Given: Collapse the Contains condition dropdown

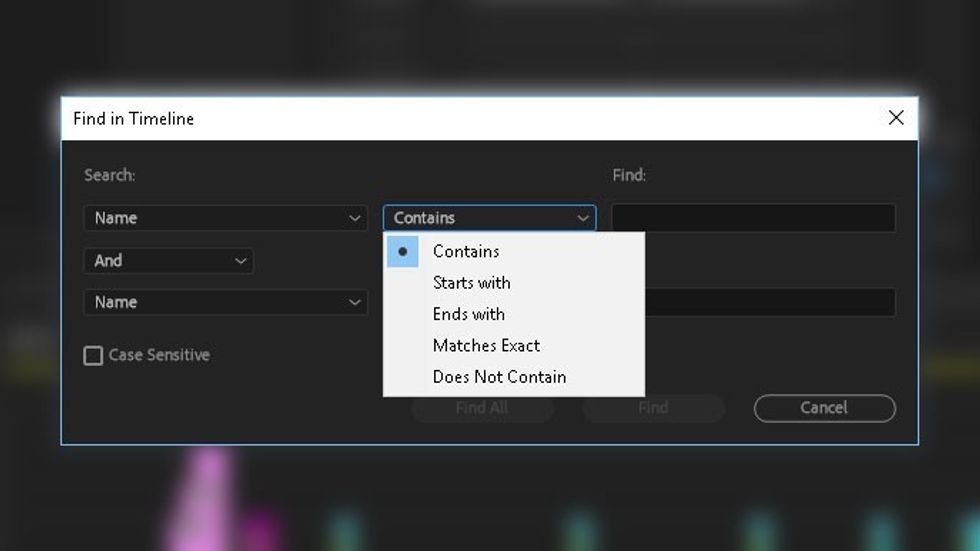Looking at the screenshot, I should coord(489,218).
